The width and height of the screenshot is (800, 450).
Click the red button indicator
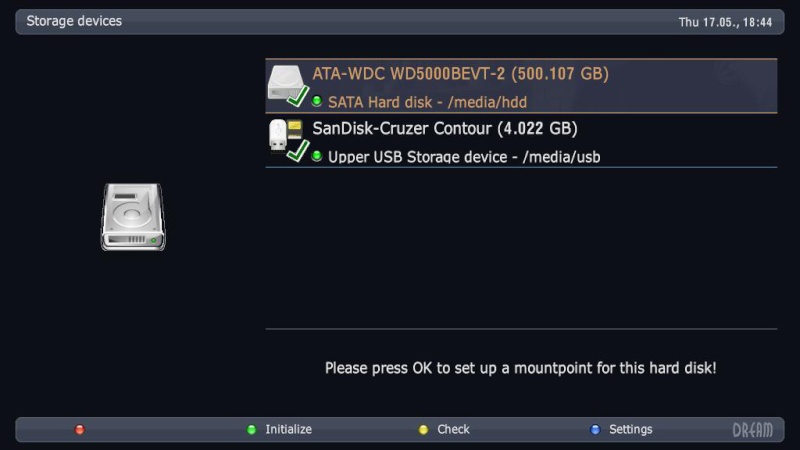click(80, 430)
